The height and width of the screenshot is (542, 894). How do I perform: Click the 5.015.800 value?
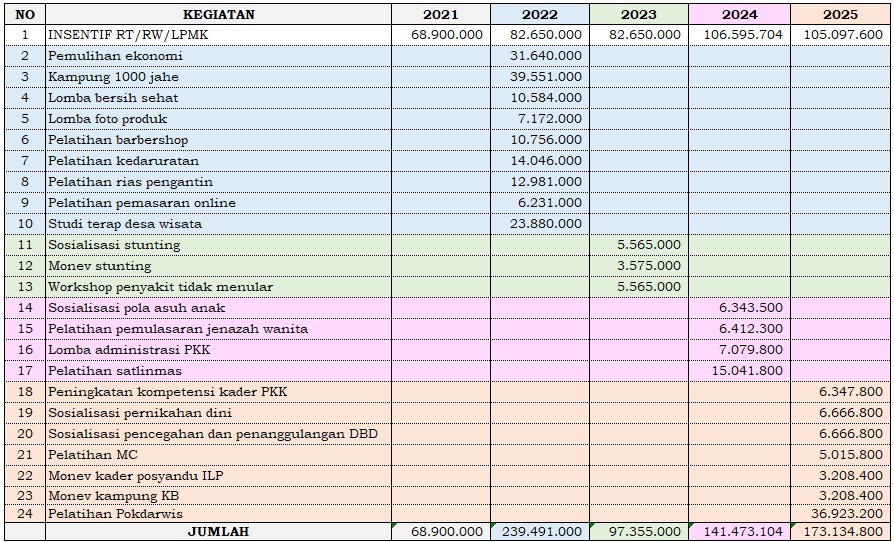(x=851, y=455)
